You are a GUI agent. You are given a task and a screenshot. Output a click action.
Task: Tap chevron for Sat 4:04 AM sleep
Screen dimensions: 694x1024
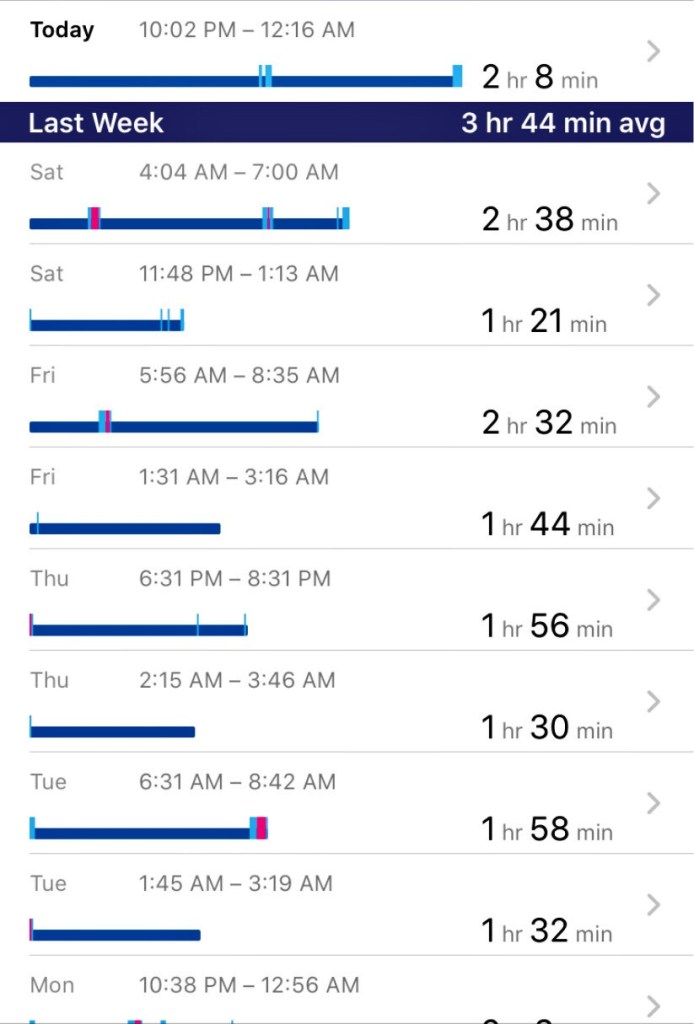[653, 193]
